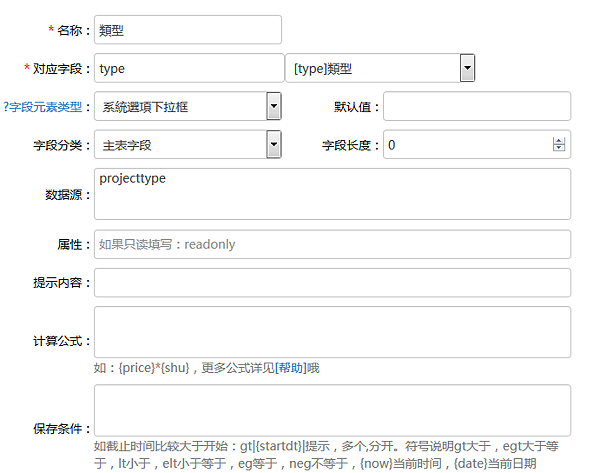Click the 对应字段 input containing type
The width and height of the screenshot is (600, 473).
(x=189, y=68)
